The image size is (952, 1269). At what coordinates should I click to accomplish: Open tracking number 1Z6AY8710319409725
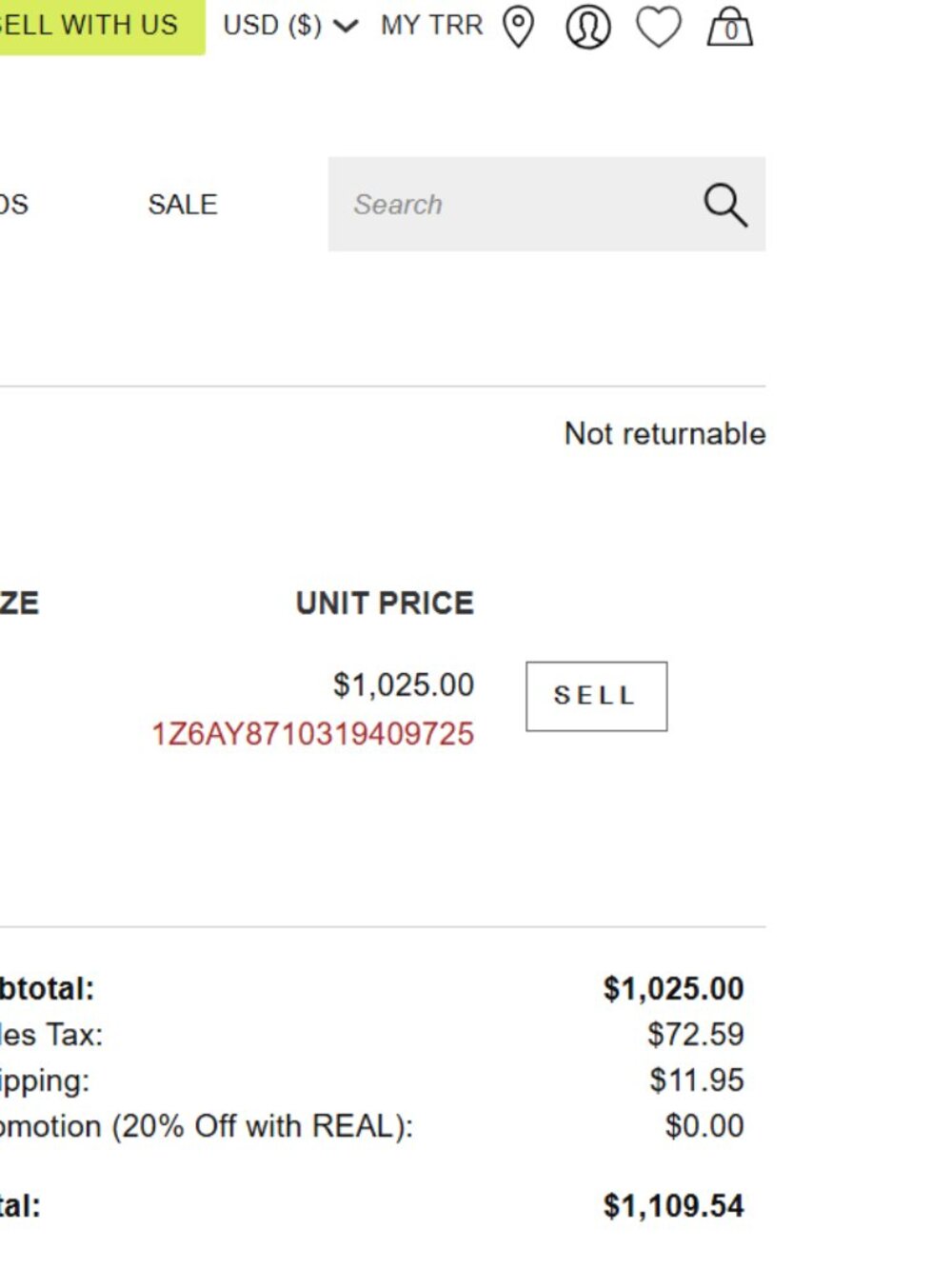click(312, 734)
